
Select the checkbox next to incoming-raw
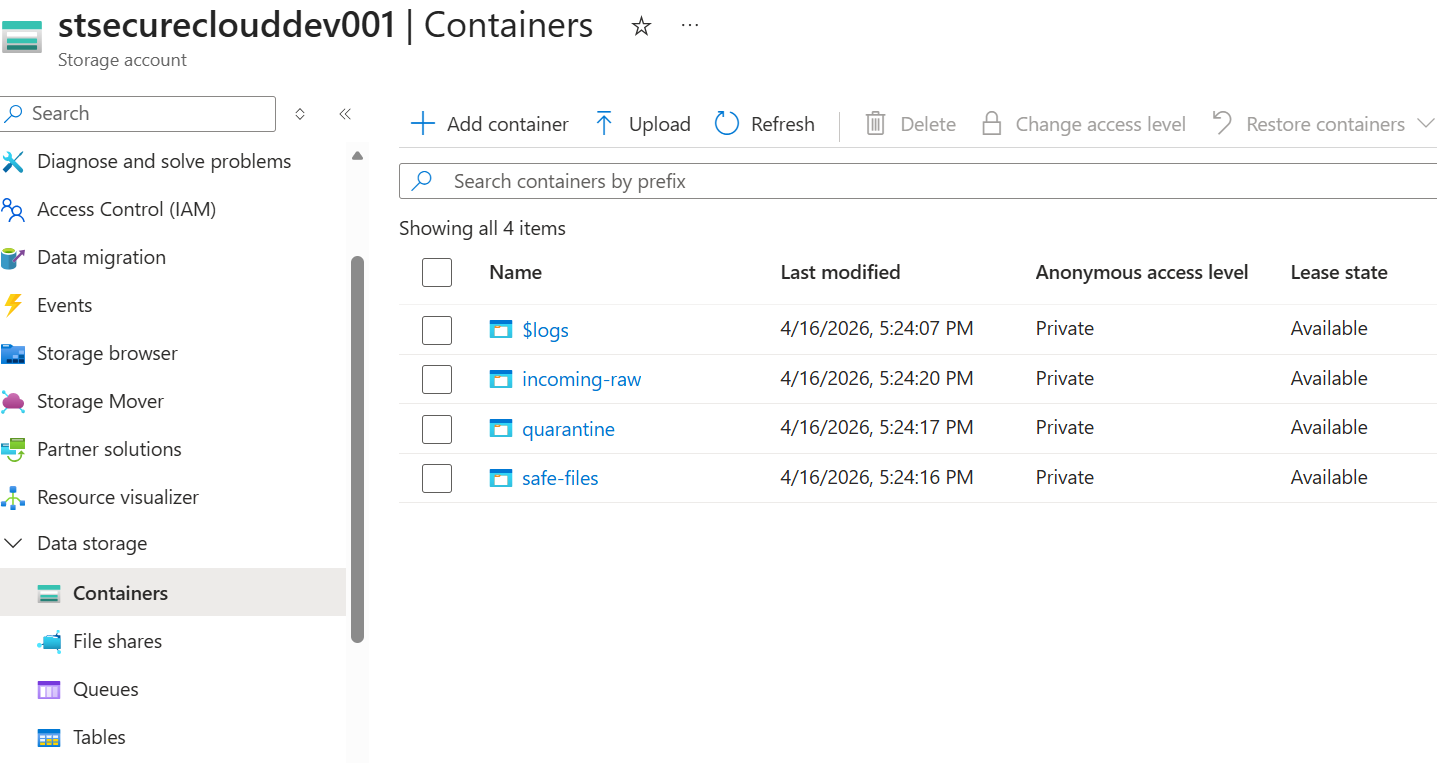[437, 379]
